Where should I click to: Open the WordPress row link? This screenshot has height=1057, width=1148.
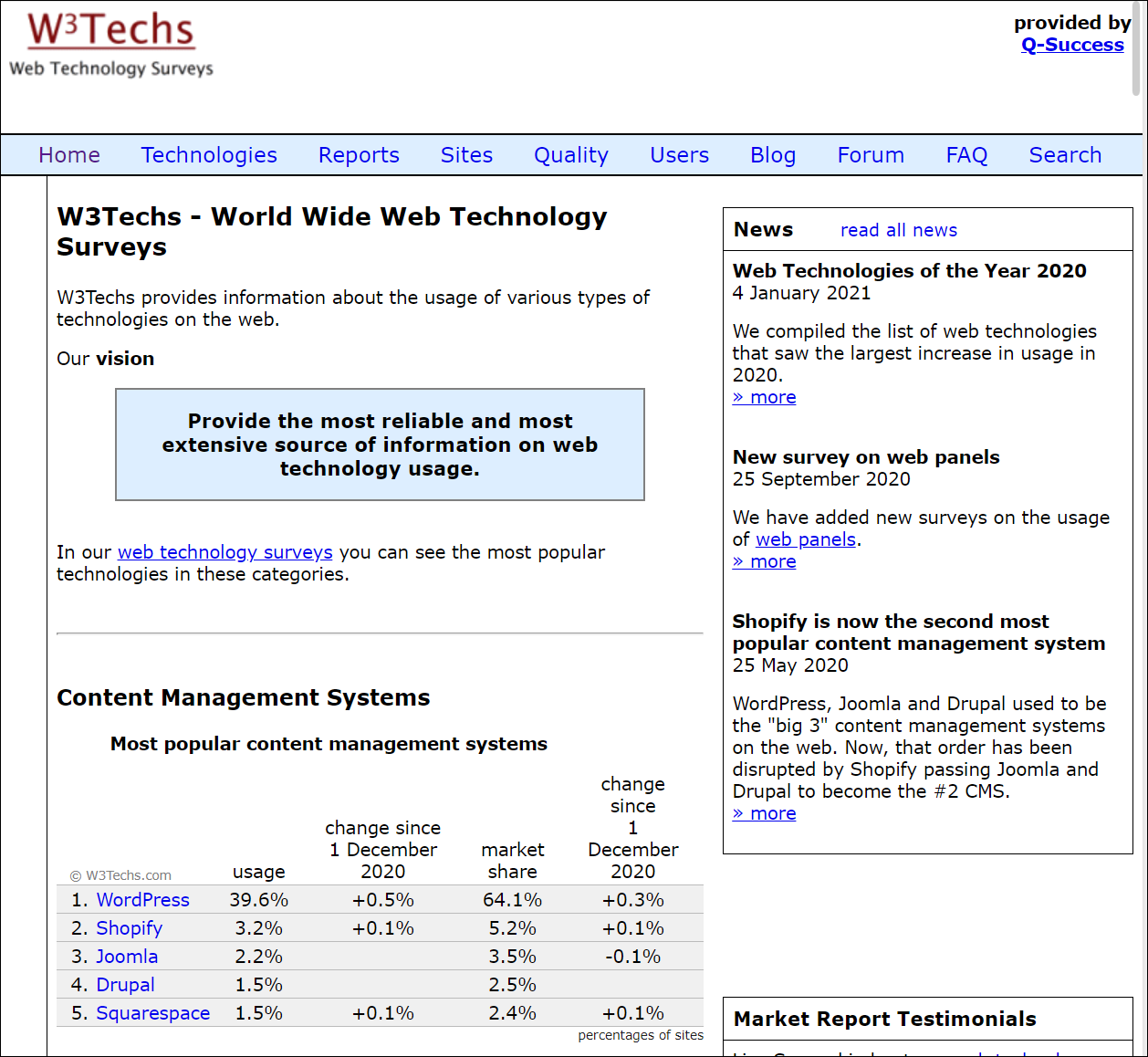click(x=143, y=900)
